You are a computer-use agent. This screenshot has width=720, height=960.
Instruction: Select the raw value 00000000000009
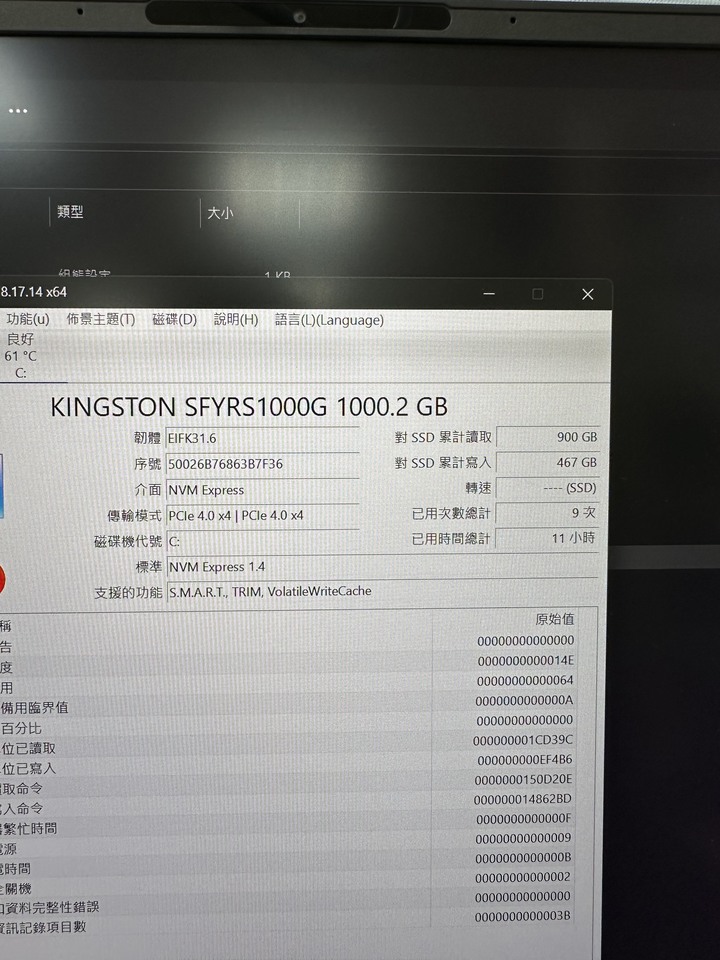pyautogui.click(x=523, y=838)
